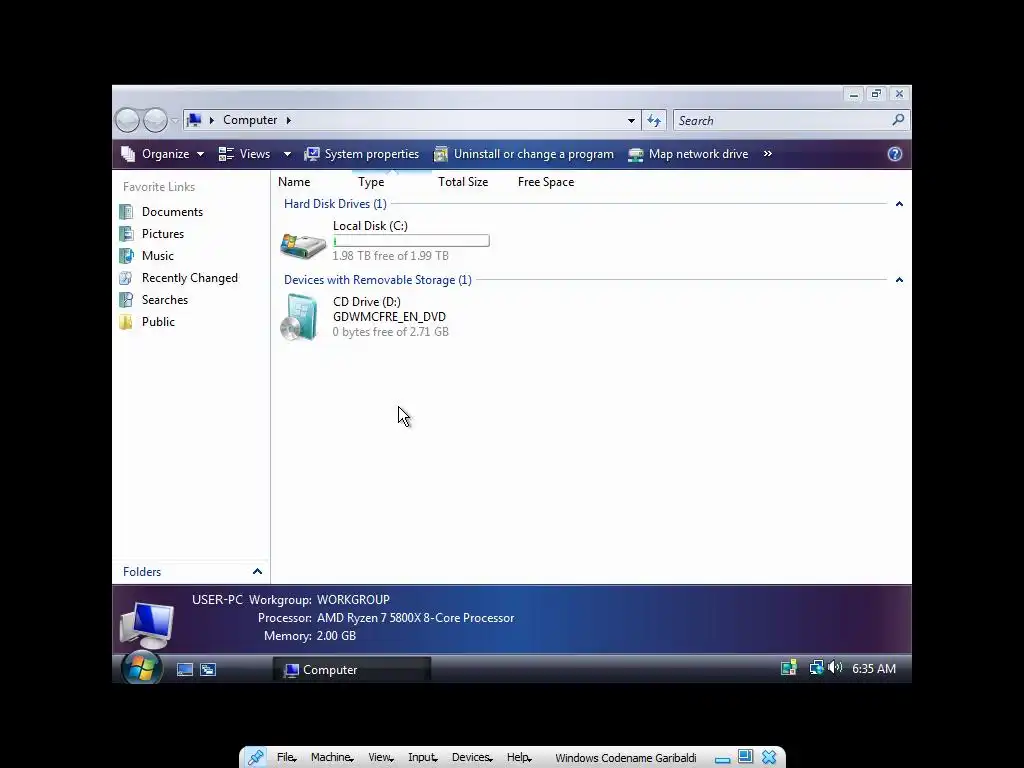Open the recent pages arrow beside Forward
Image resolution: width=1024 pixels, height=768 pixels.
click(174, 121)
